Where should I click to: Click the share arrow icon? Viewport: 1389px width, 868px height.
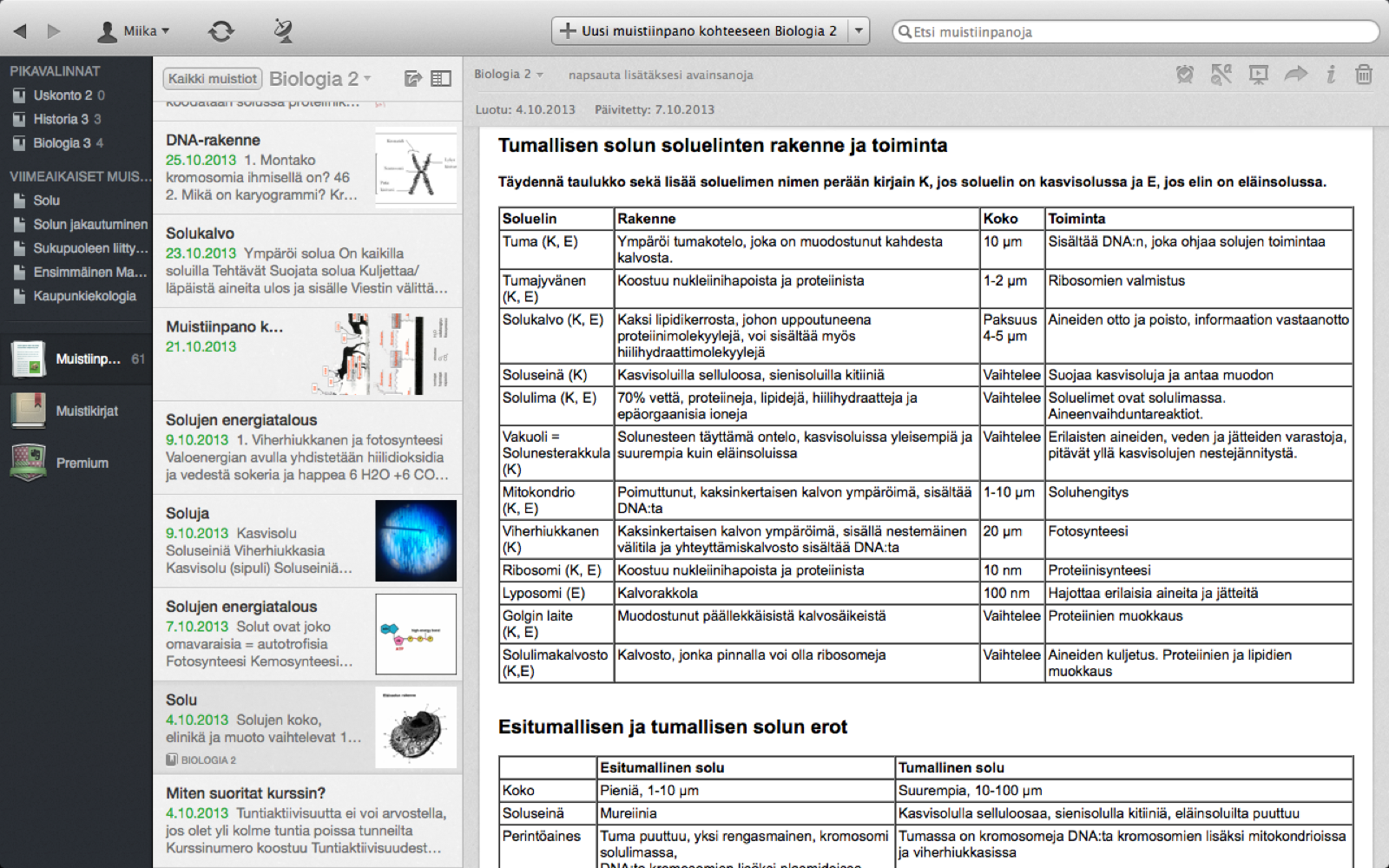tap(1296, 74)
